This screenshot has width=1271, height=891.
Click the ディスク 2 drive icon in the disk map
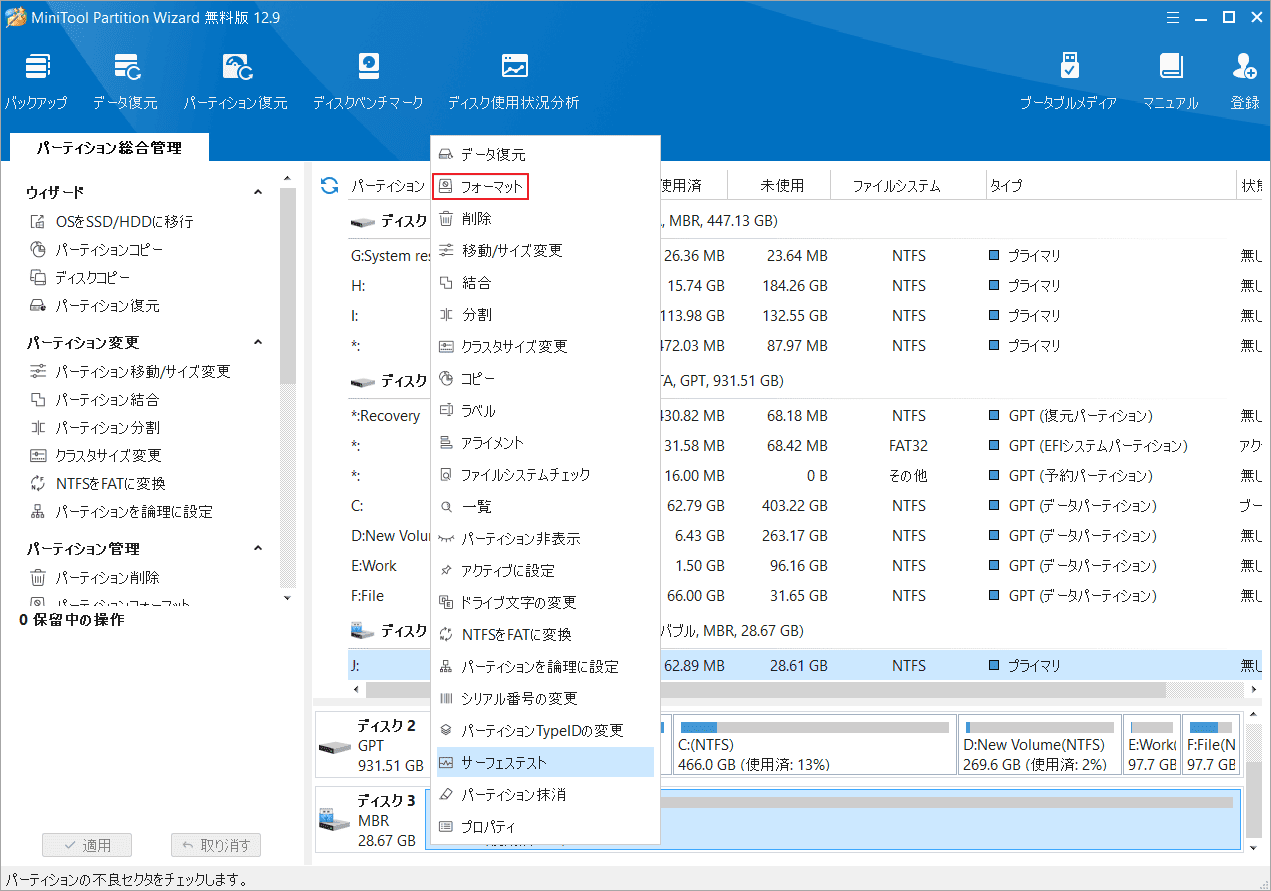tap(333, 747)
